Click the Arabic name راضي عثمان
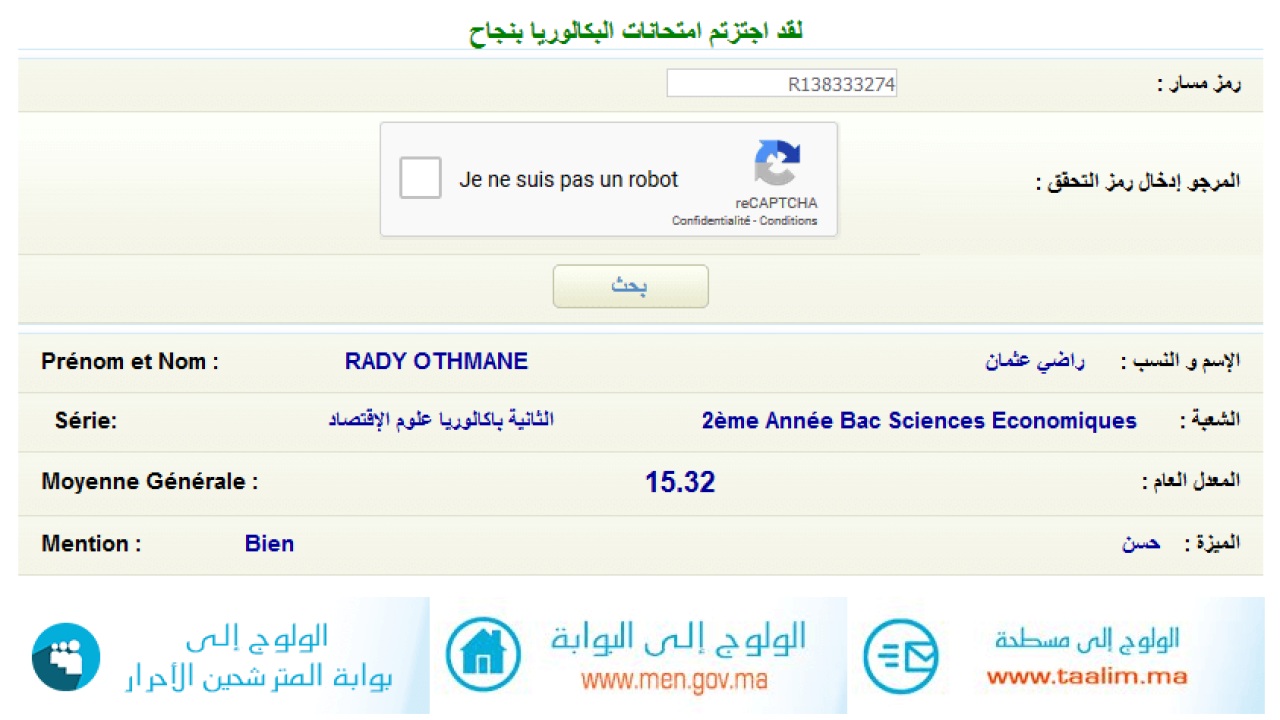The image size is (1280, 720). point(1034,361)
